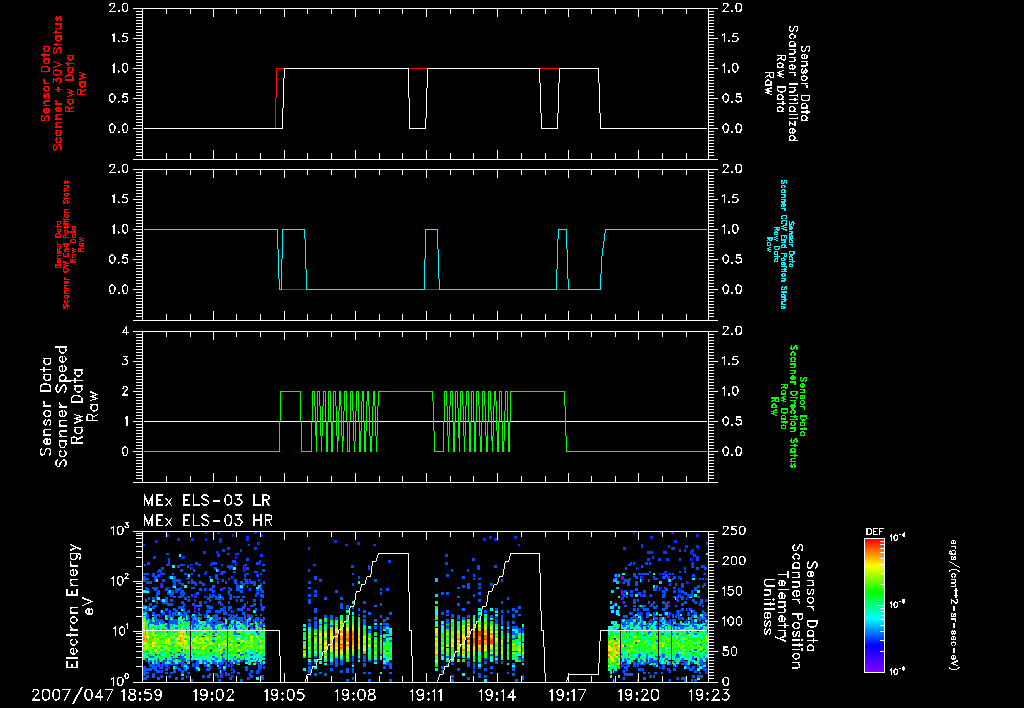Click the 'MEx ELS-03 LR' plot title
Image resolution: width=1024 pixels, height=708 pixels.
pyautogui.click(x=206, y=501)
